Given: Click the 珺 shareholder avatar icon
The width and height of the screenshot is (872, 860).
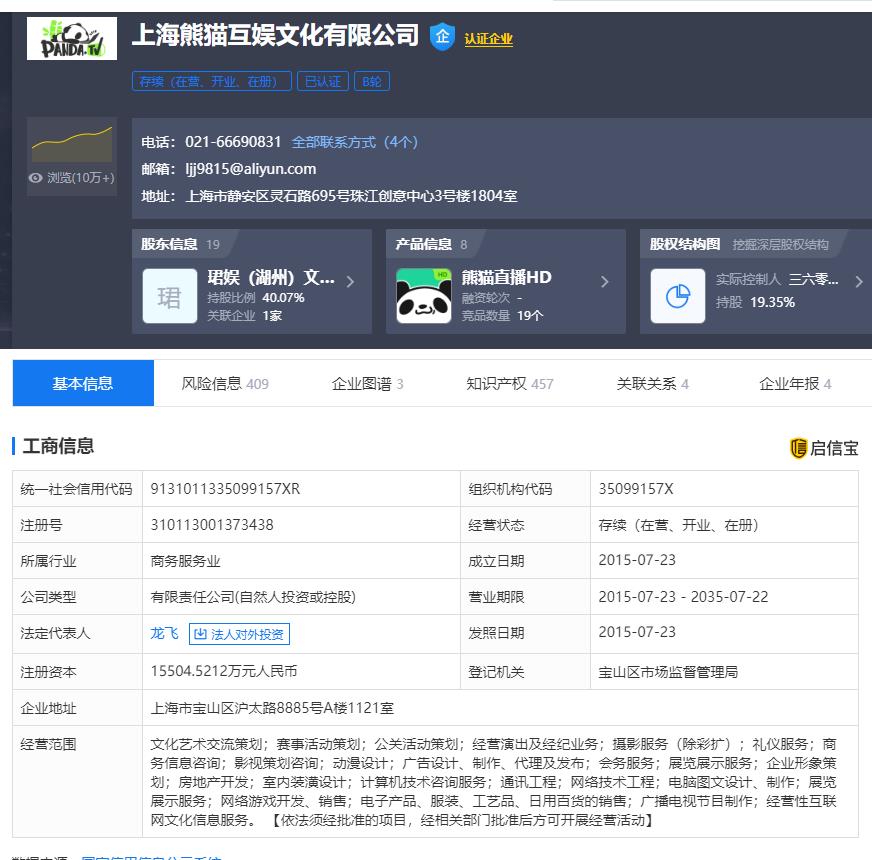Looking at the screenshot, I should [x=170, y=296].
